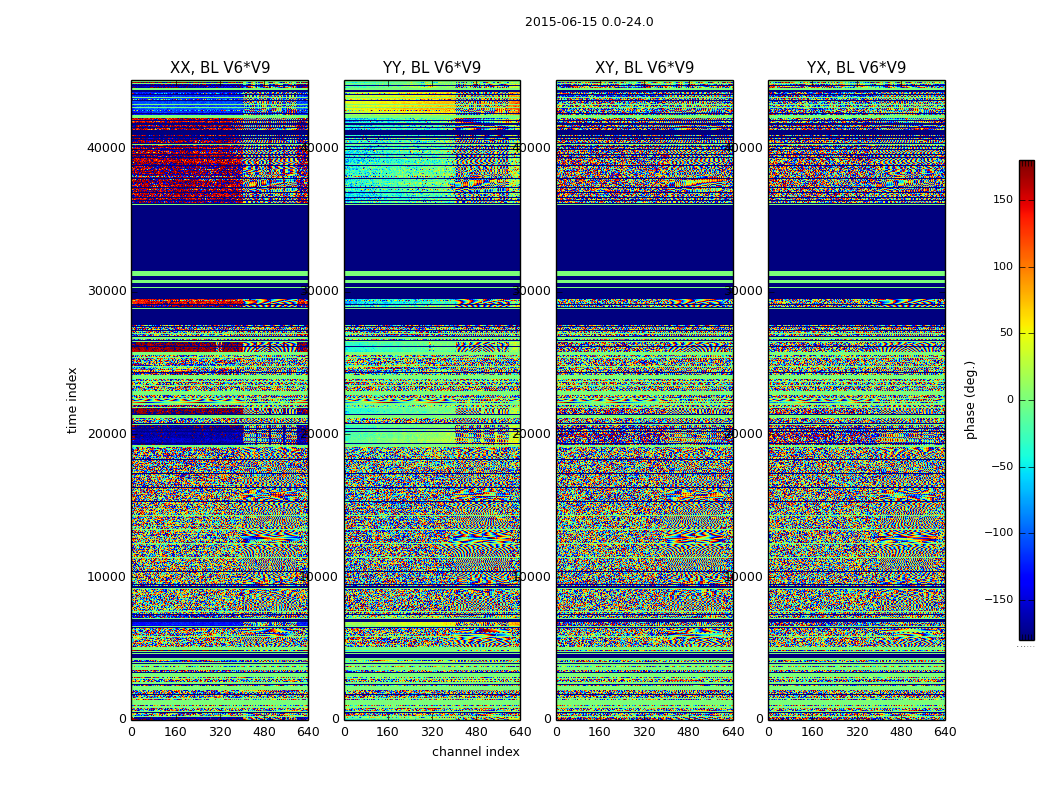Click the colorbar tick label 50
This screenshot has height=800, width=1050.
(x=1006, y=333)
